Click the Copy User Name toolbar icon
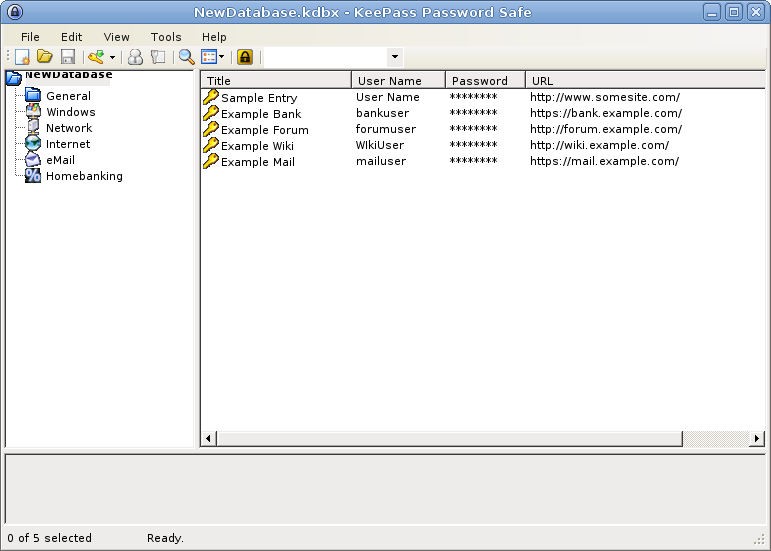The image size is (771, 551). tap(135, 57)
